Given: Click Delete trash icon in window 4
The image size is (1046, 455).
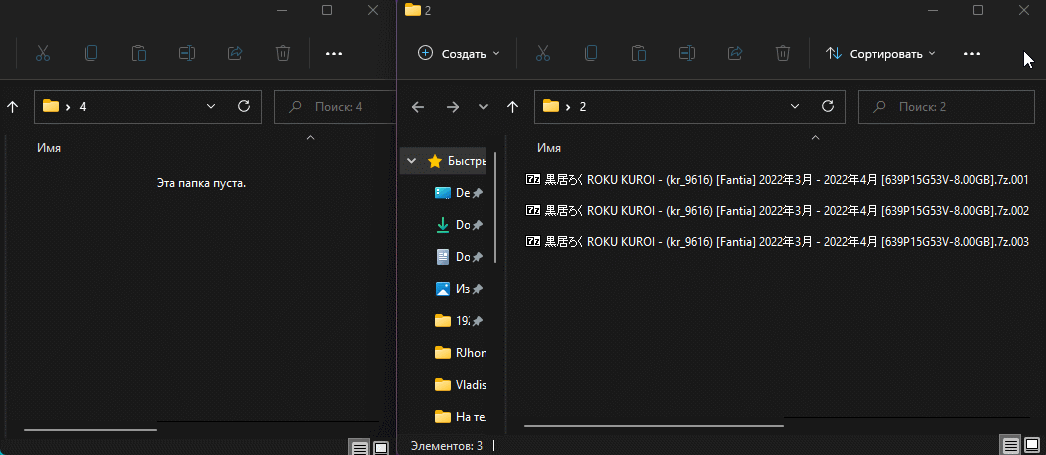Looking at the screenshot, I should click(x=283, y=53).
